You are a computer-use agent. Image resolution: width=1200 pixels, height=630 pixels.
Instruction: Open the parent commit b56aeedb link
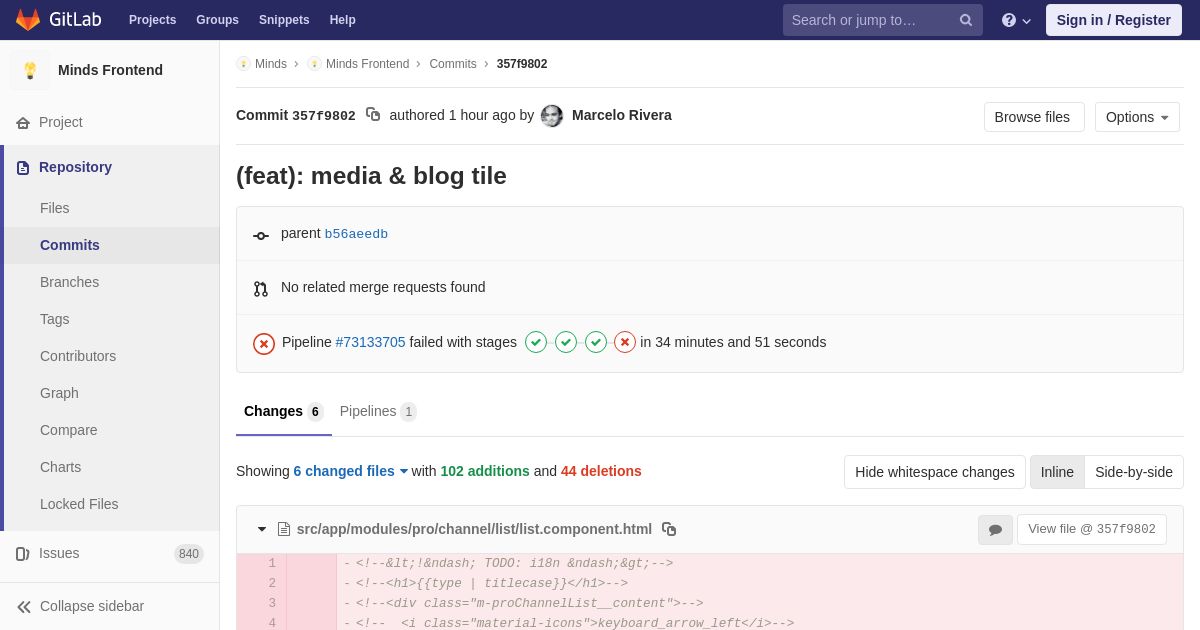[x=356, y=234]
